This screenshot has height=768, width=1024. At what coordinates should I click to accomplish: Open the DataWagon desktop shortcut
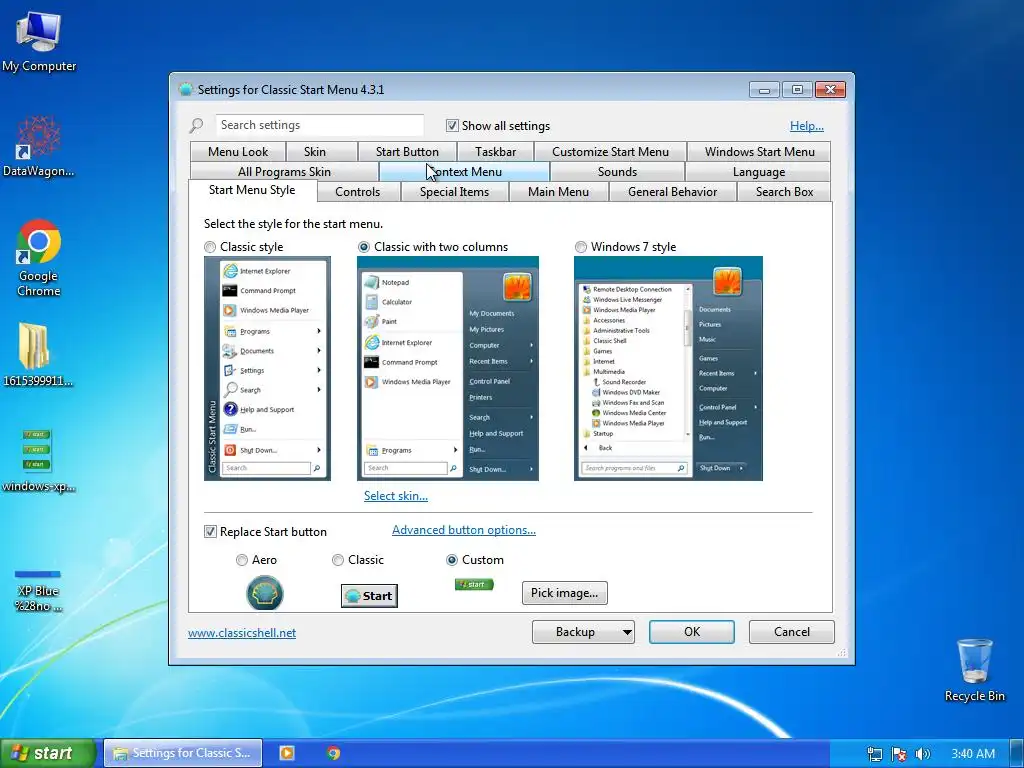(39, 146)
